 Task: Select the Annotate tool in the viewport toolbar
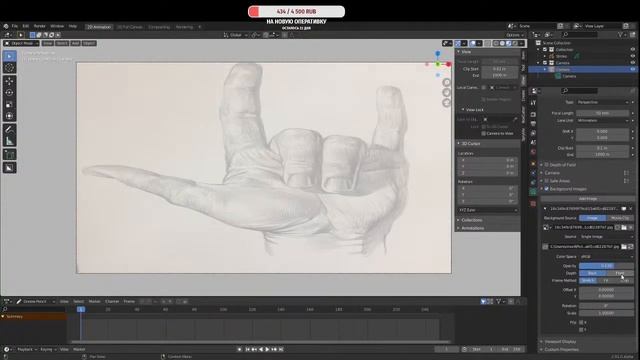(x=9, y=129)
